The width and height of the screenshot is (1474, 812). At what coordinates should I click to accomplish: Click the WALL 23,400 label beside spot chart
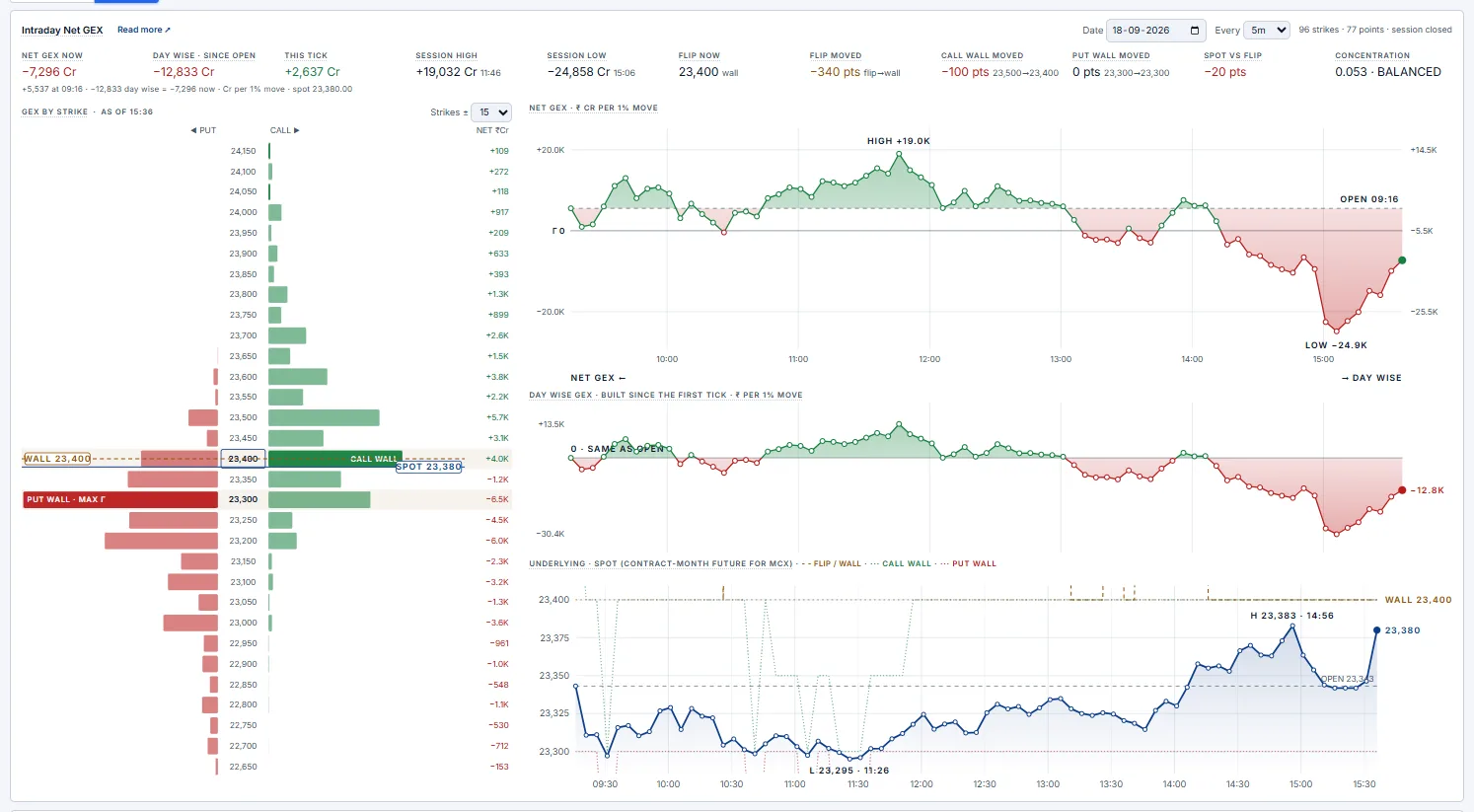(1418, 600)
